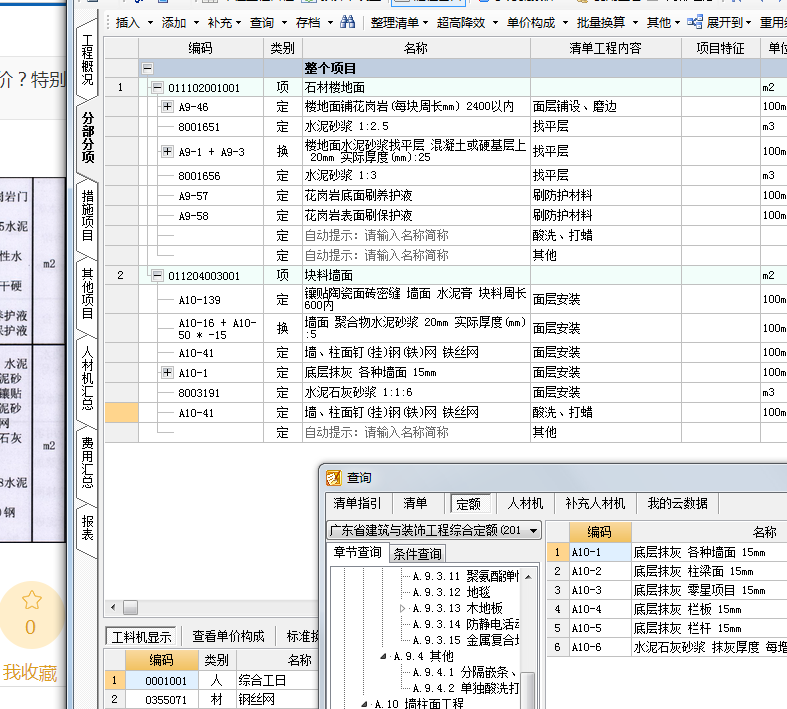Image resolution: width=787 pixels, height=709 pixels.
Task: Collapse the 整个项目 root row
Action: [x=147, y=68]
